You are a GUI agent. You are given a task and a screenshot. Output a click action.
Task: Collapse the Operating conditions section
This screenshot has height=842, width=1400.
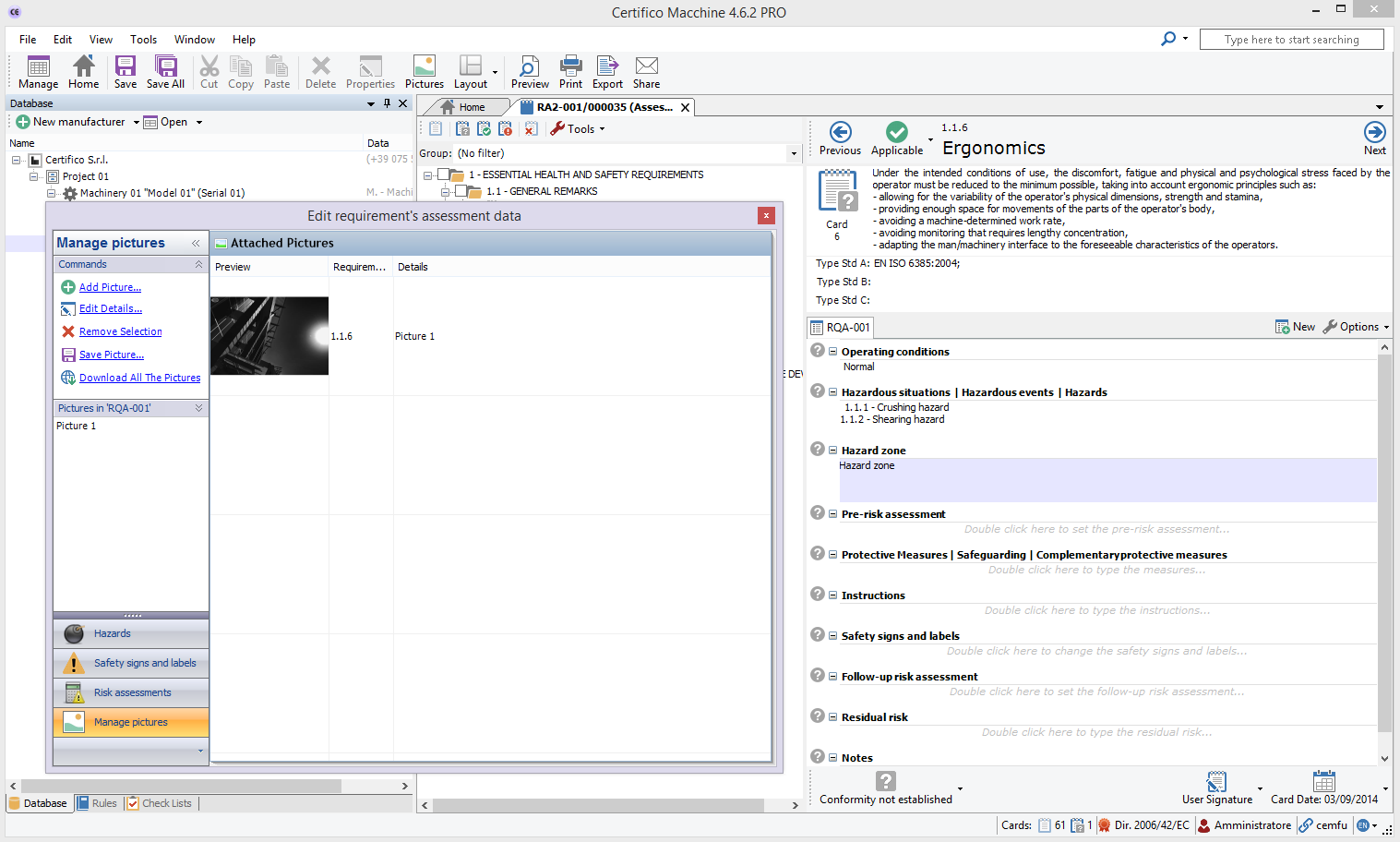pos(832,352)
